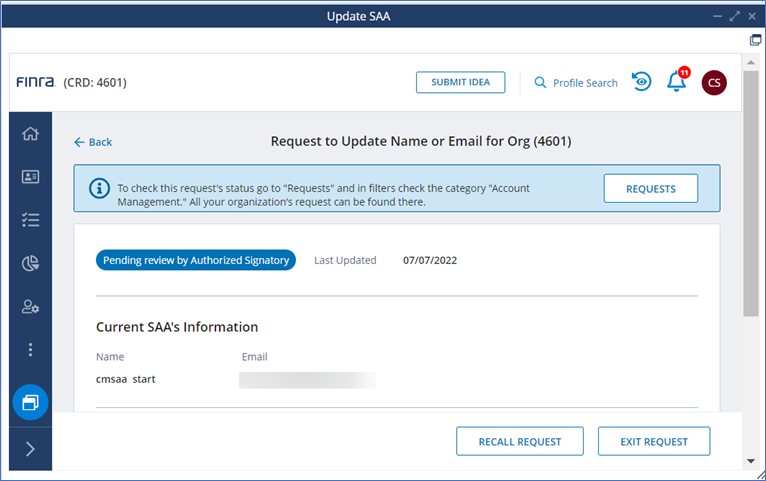
Task: Open the CS user avatar menu
Action: (714, 83)
